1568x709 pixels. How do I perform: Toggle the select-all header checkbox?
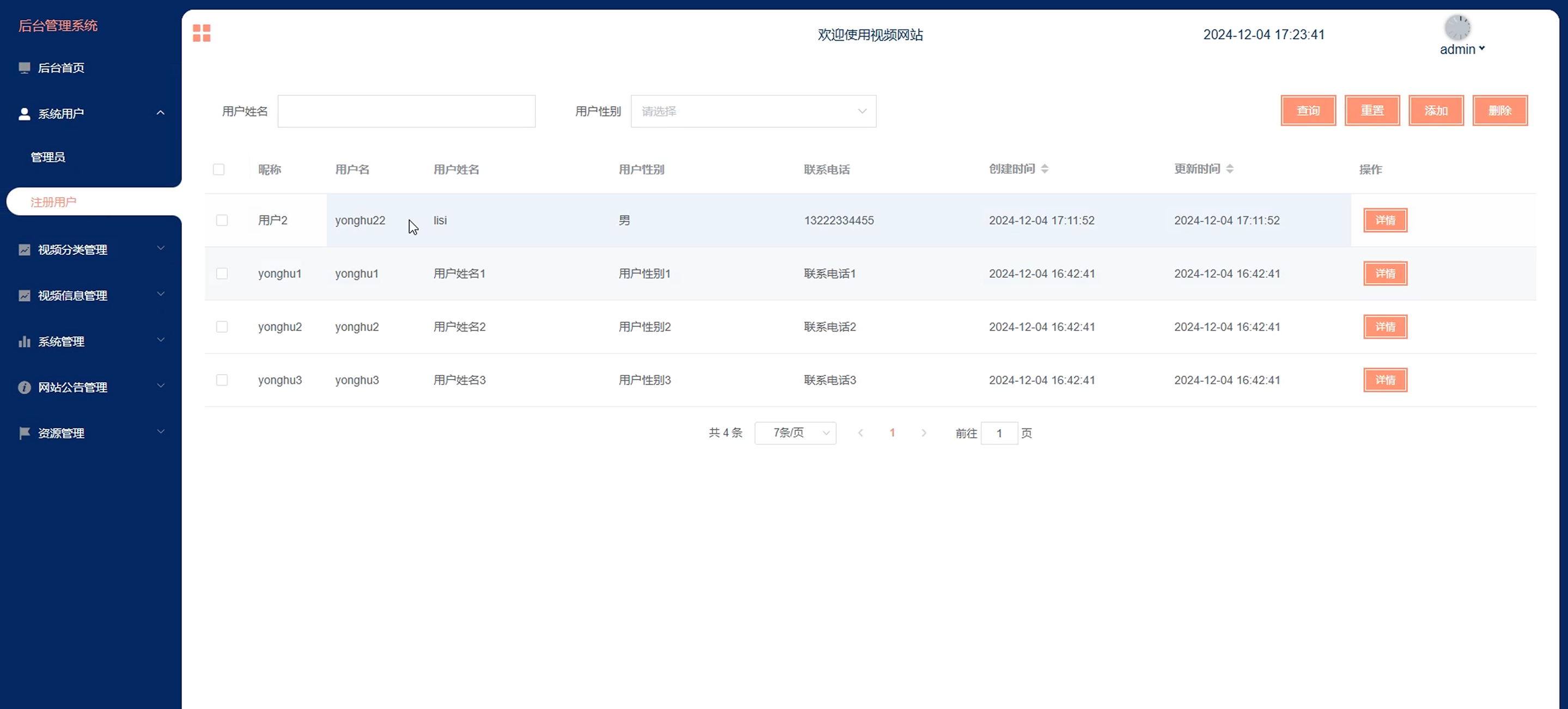[x=218, y=169]
